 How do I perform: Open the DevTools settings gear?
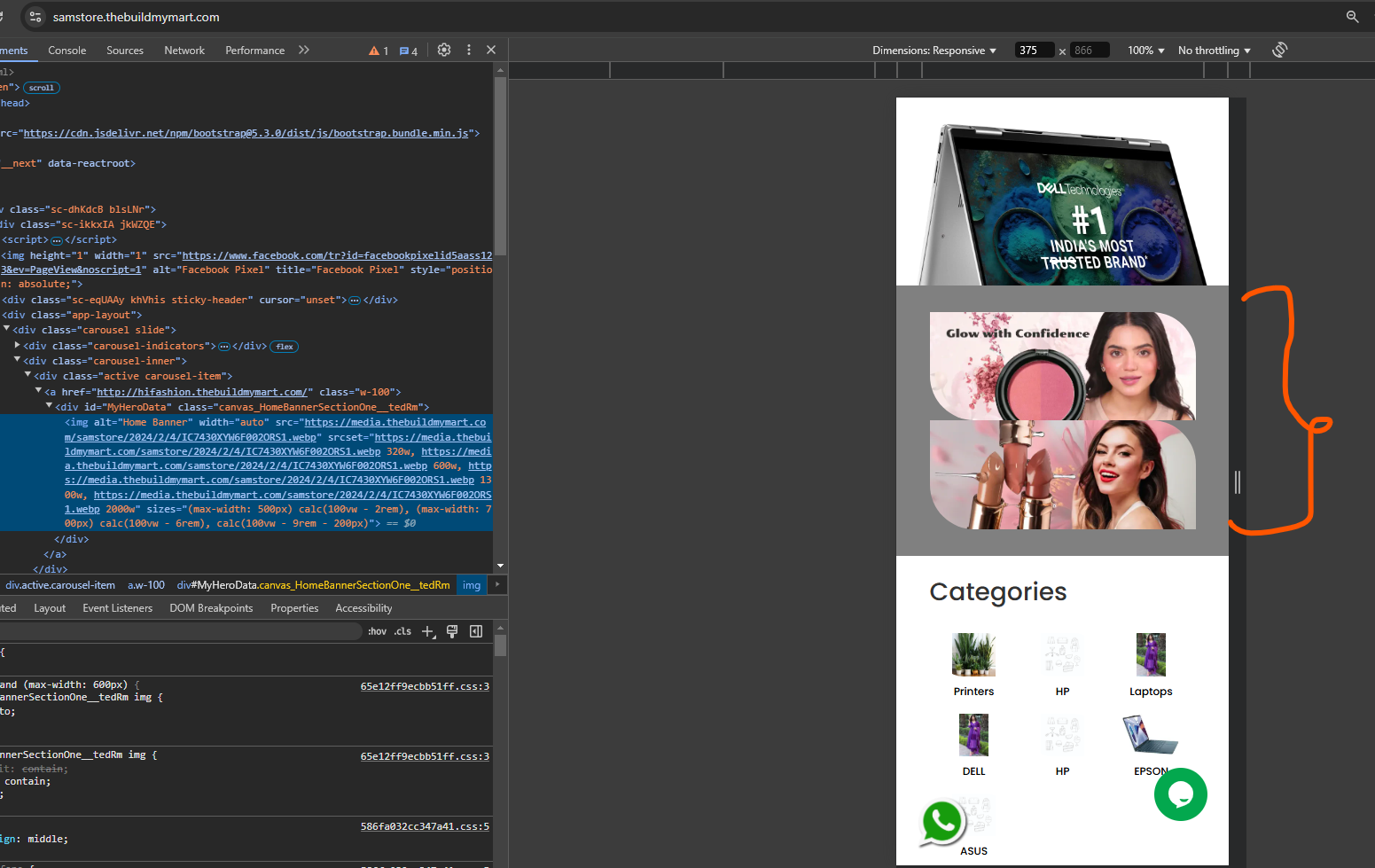tap(444, 51)
